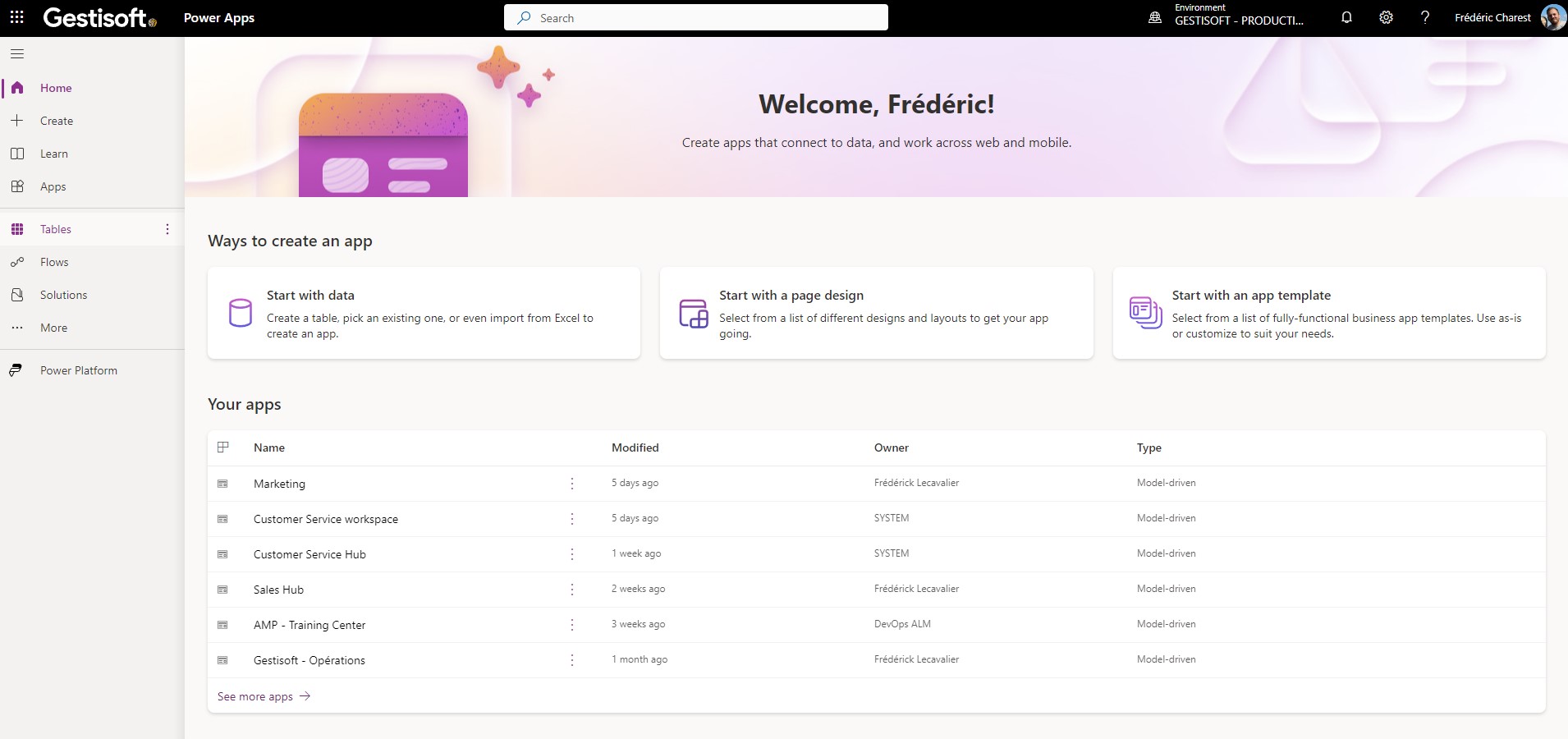Click owner DevOps ALM cell

tap(902, 624)
